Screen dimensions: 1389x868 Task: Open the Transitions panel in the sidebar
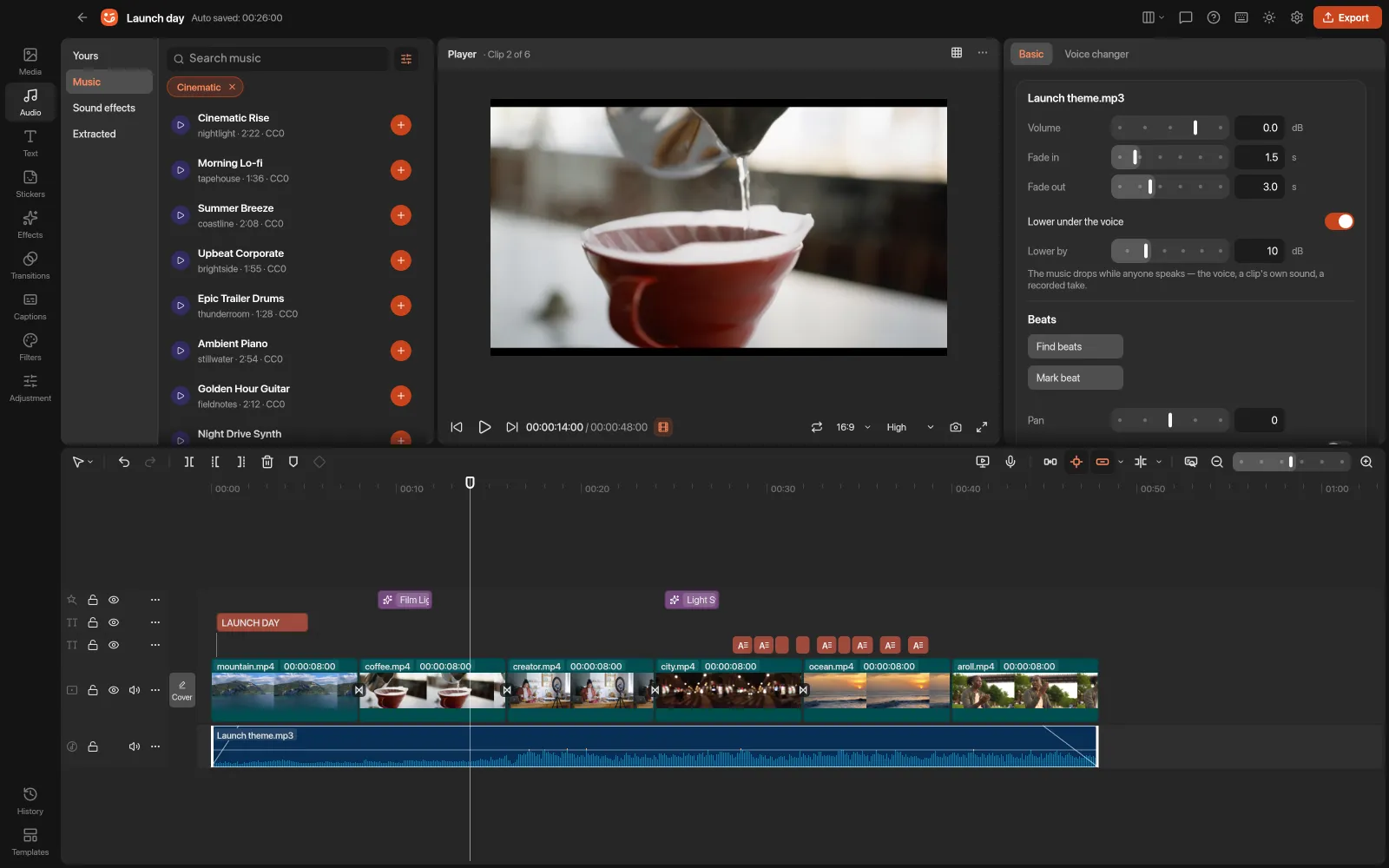[x=30, y=265]
